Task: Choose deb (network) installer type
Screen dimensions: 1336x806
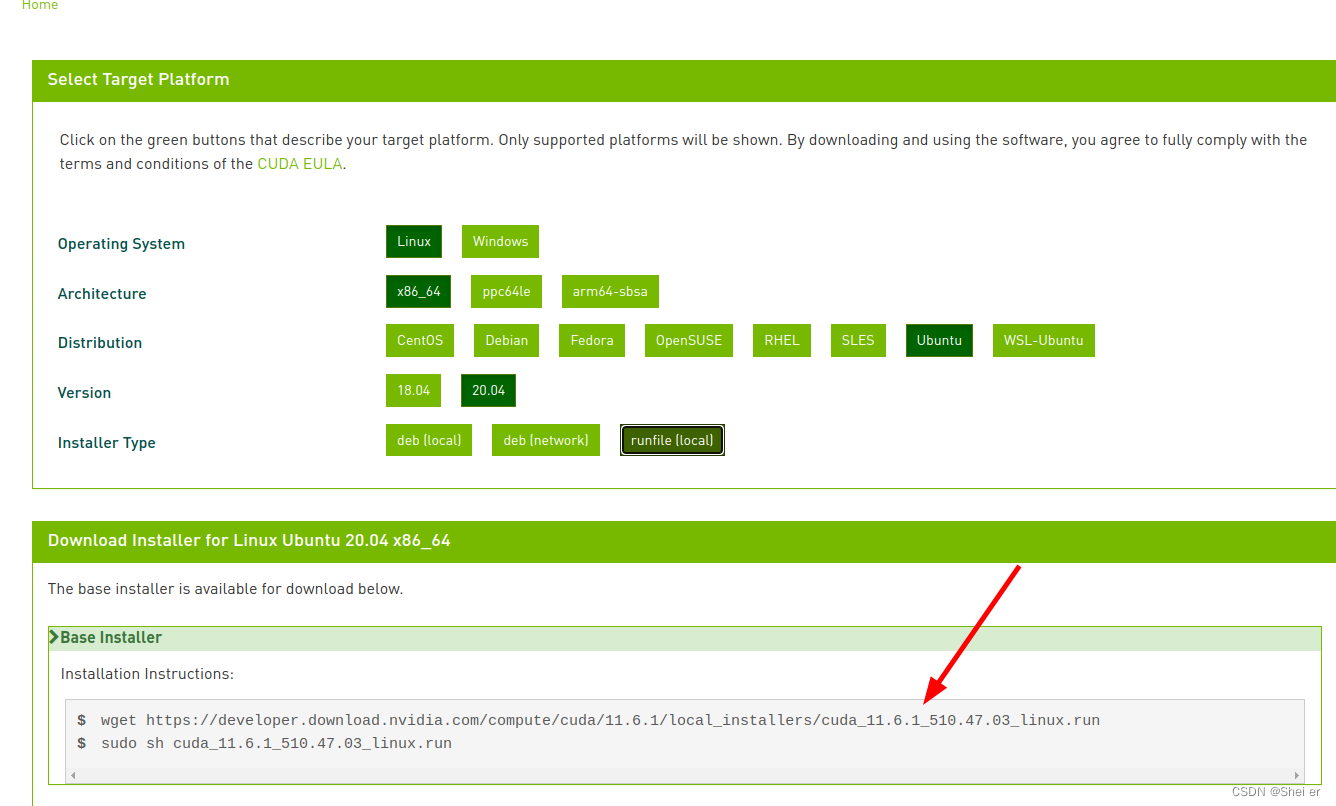Action: point(546,440)
